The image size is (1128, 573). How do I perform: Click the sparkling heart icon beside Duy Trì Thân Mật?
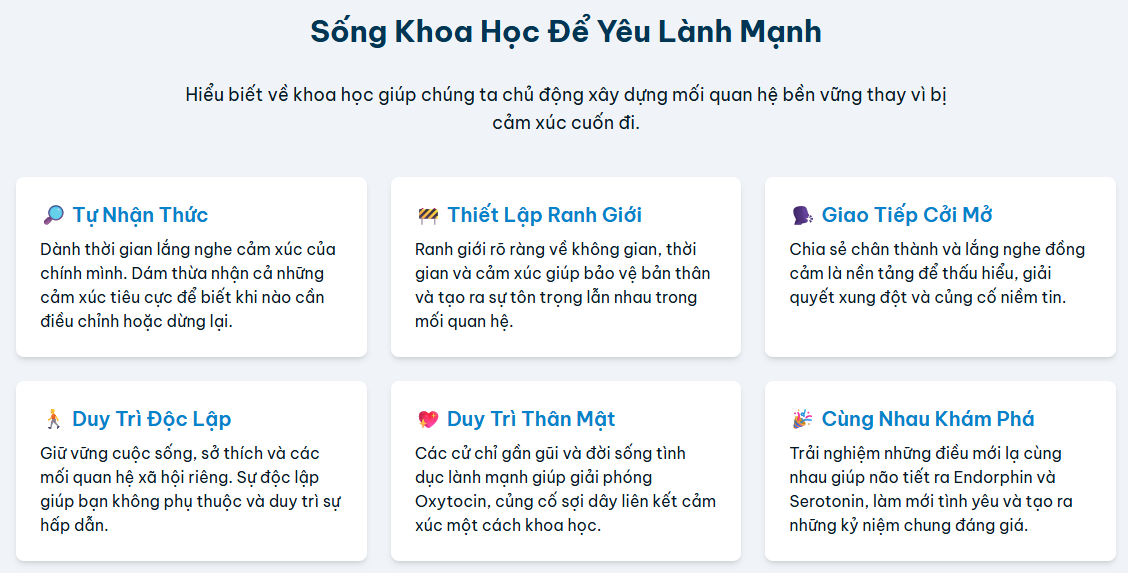coord(427,420)
